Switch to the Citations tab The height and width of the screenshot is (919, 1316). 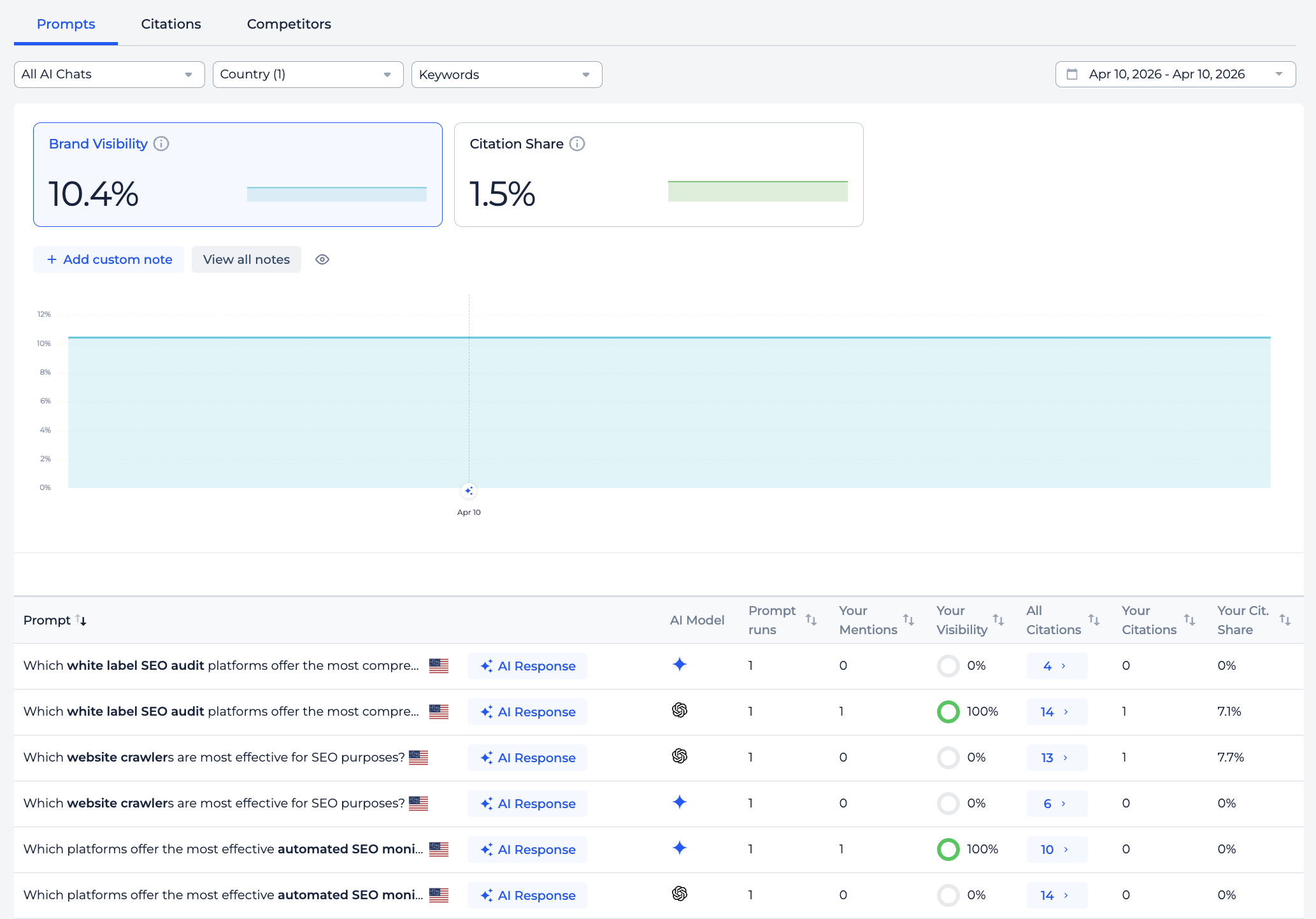click(x=171, y=24)
